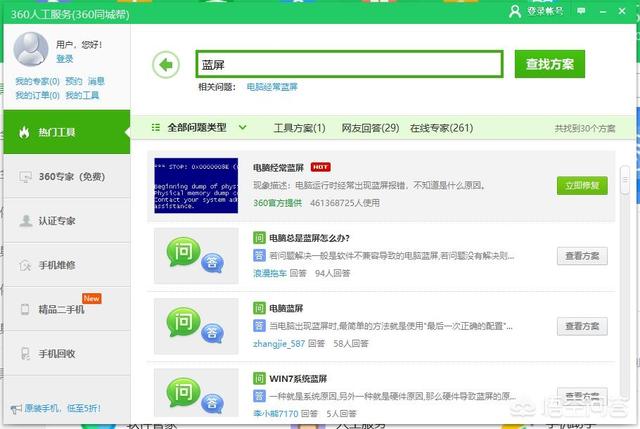Click the 查找方案 search button

click(x=549, y=64)
